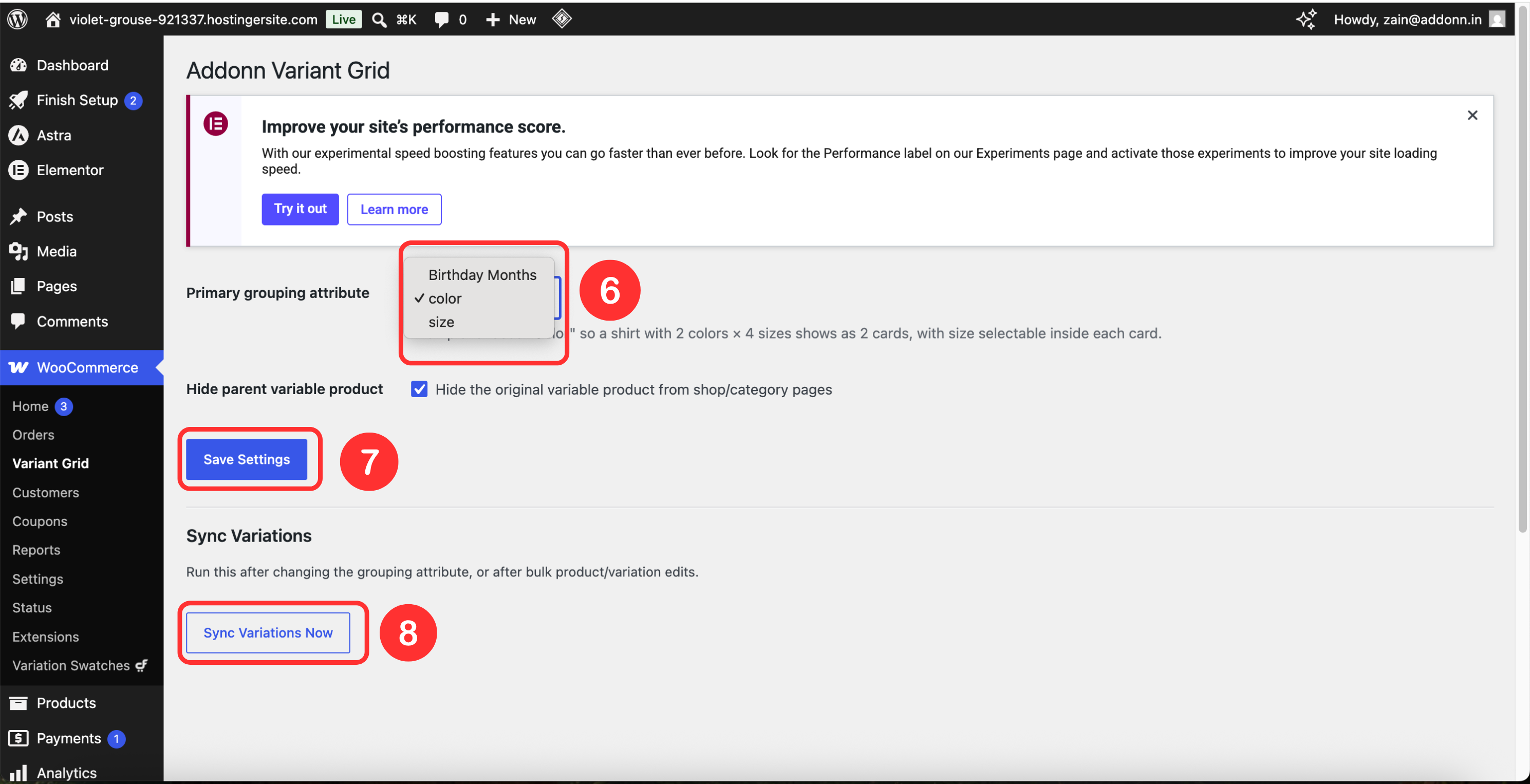Go to WooCommerce Orders
This screenshot has width=1530, height=784.
click(x=33, y=435)
